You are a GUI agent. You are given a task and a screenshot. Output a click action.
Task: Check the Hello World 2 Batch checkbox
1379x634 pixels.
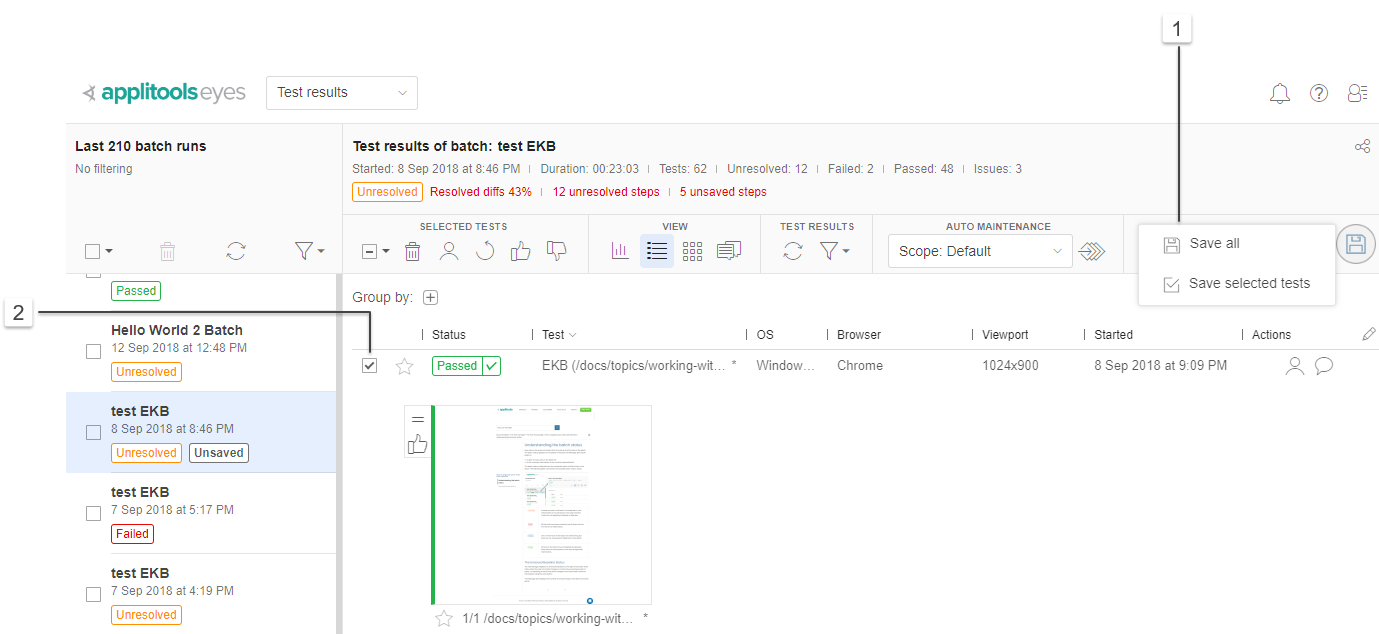tap(93, 351)
